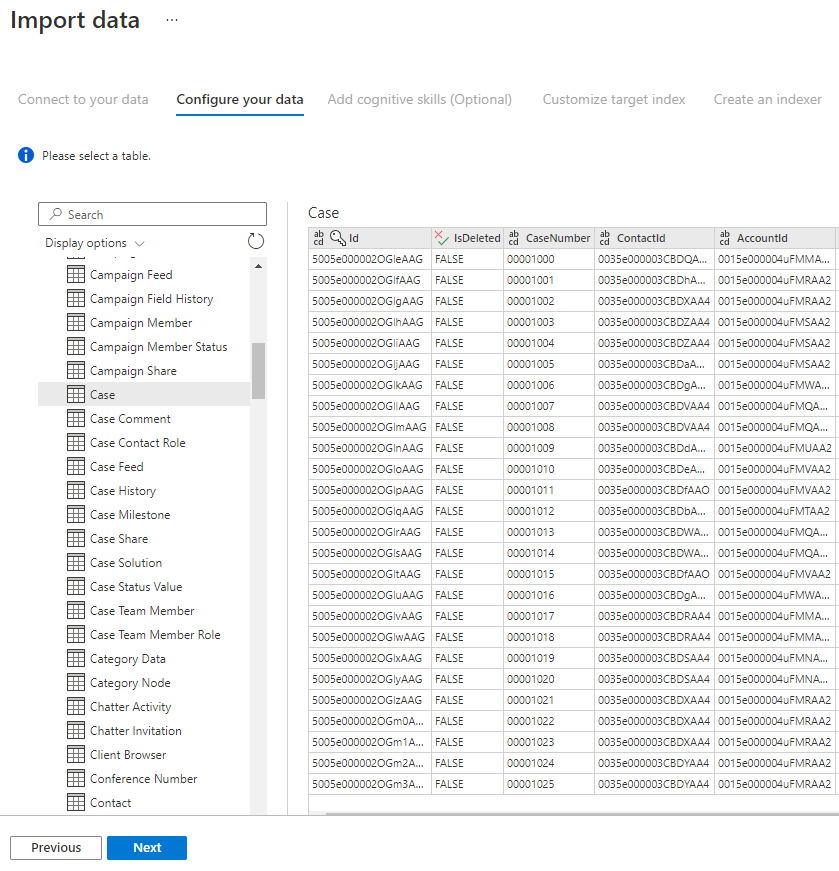
Task: Click the scroll up arrow in table list
Action: point(258,267)
